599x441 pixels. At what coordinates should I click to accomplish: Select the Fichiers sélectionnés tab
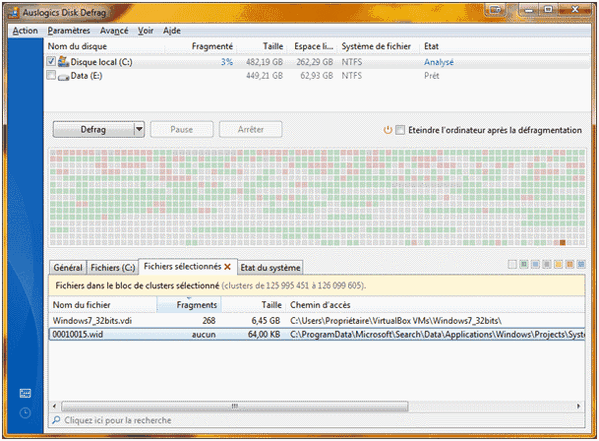click(x=182, y=266)
